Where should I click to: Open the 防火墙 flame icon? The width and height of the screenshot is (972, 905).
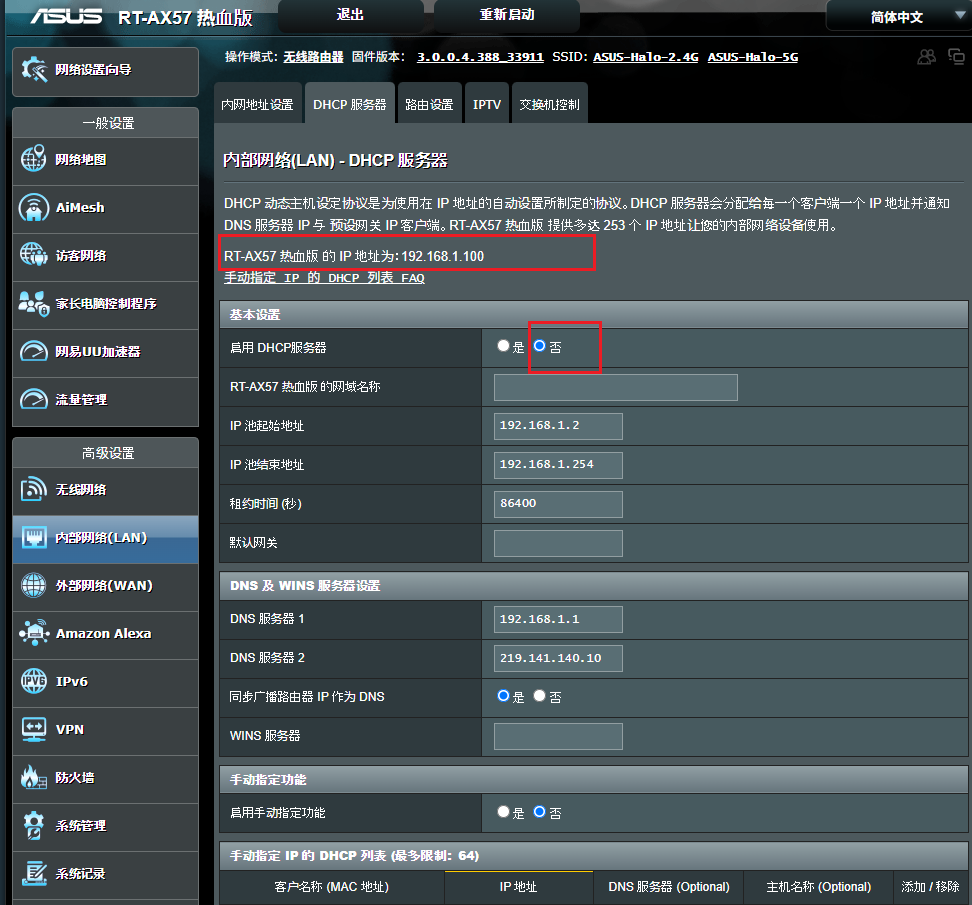[x=34, y=778]
